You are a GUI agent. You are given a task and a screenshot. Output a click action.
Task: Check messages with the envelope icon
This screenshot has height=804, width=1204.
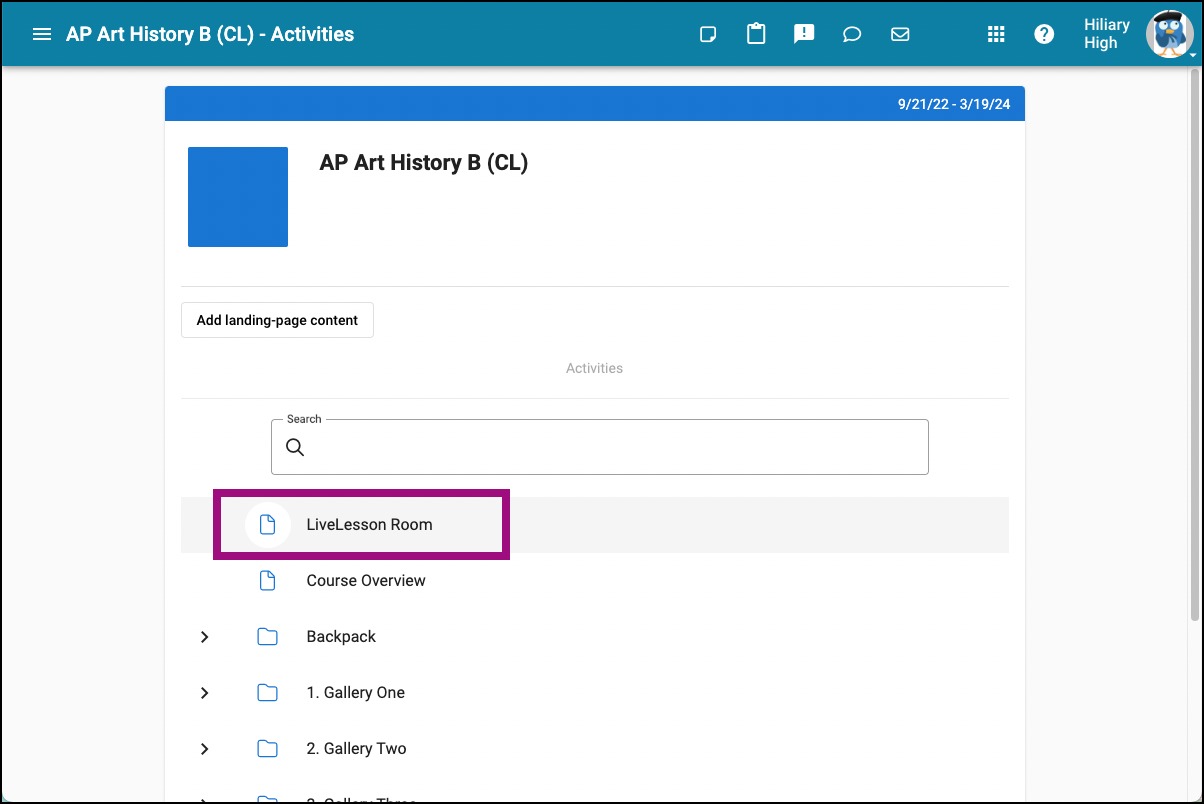point(900,33)
